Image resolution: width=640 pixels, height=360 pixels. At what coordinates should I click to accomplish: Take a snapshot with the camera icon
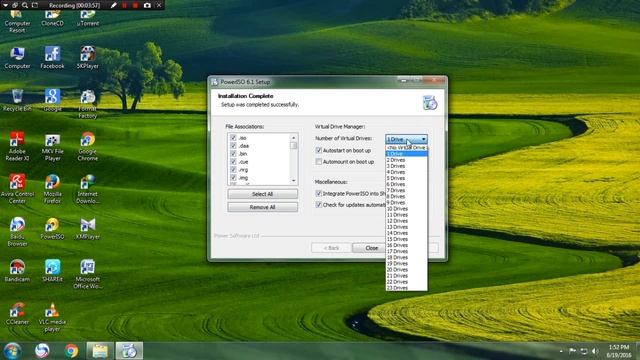[x=147, y=5]
